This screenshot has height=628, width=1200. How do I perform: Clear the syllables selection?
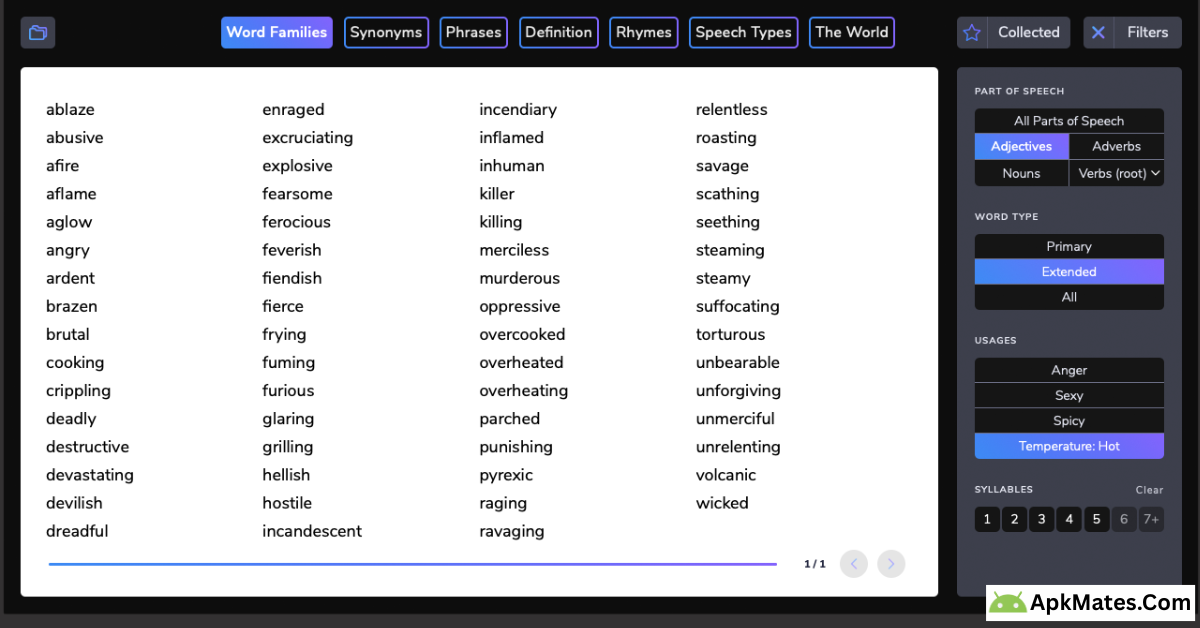pos(1149,489)
